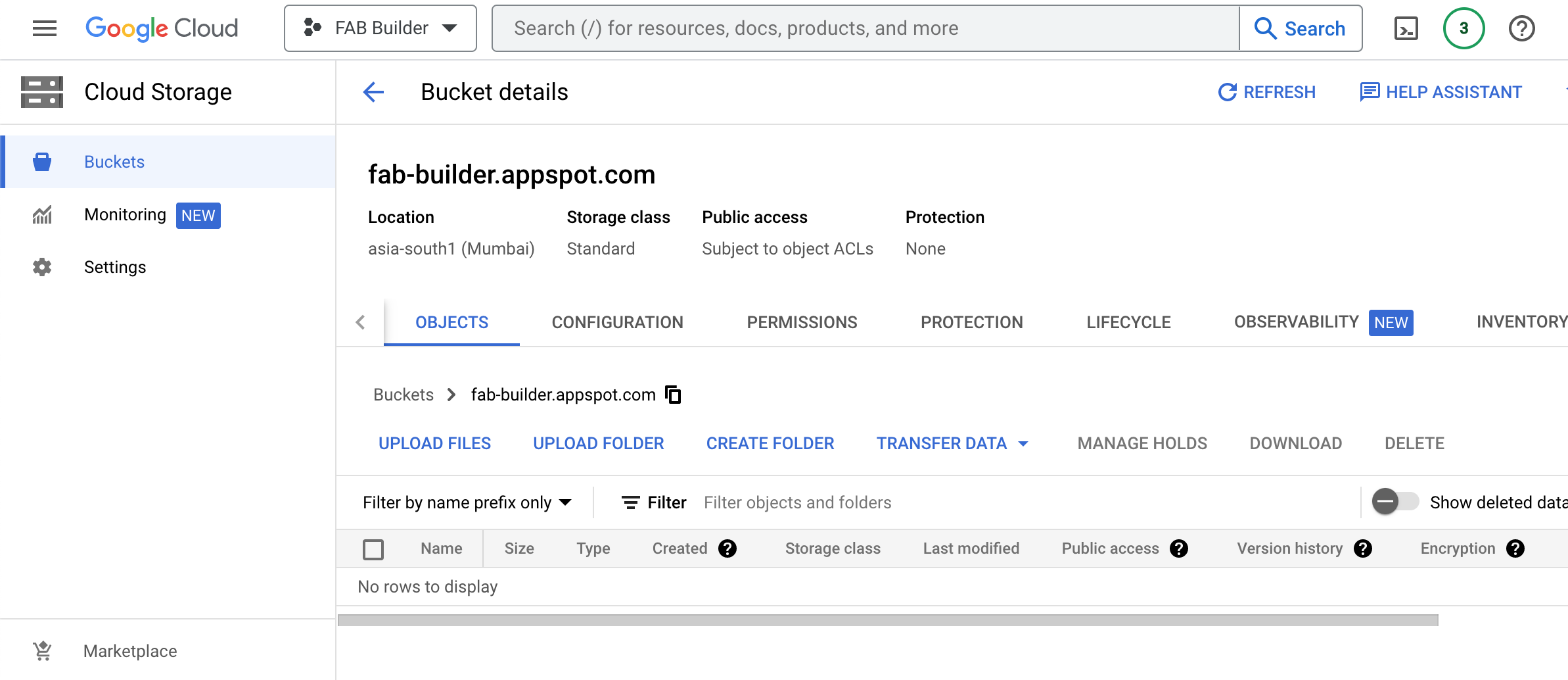Switch to the Lifecycle tab
Viewport: 1568px width, 680px height.
(1128, 322)
